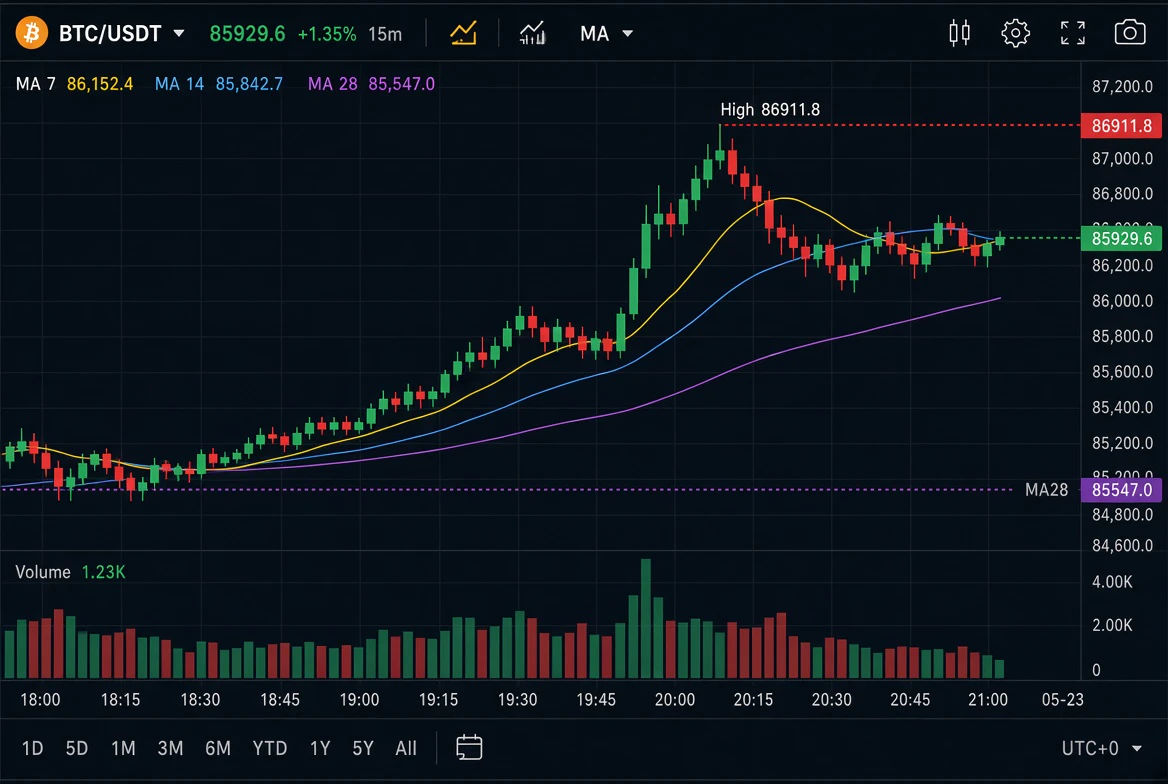The width and height of the screenshot is (1168, 784).
Task: Click the red 86911.8 high price tag
Action: [x=1121, y=125]
